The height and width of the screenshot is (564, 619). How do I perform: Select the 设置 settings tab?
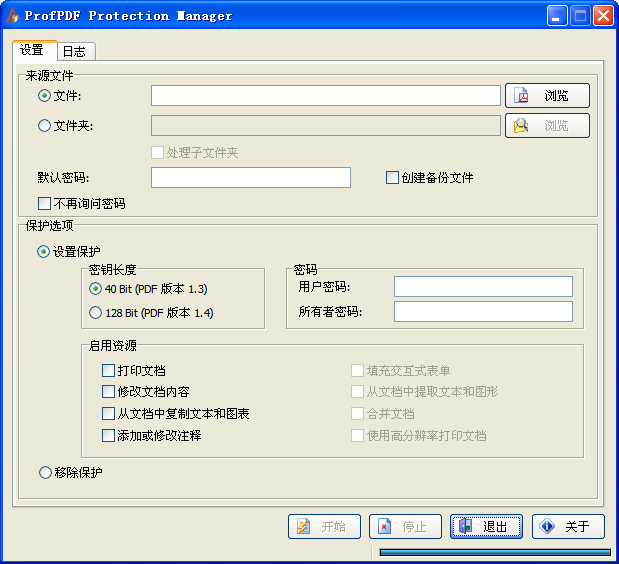32,50
